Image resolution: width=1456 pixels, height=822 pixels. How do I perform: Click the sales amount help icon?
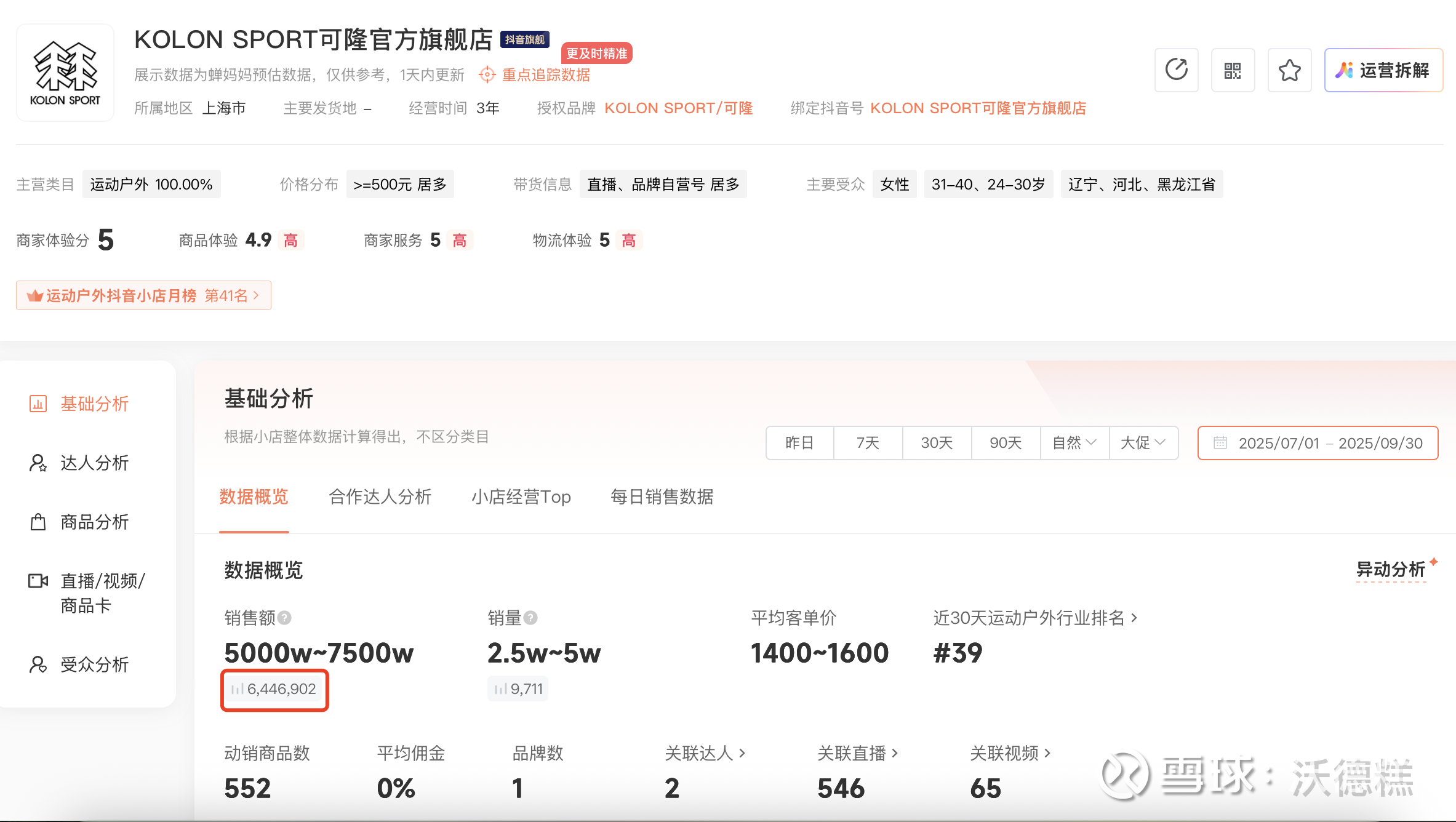coord(284,618)
